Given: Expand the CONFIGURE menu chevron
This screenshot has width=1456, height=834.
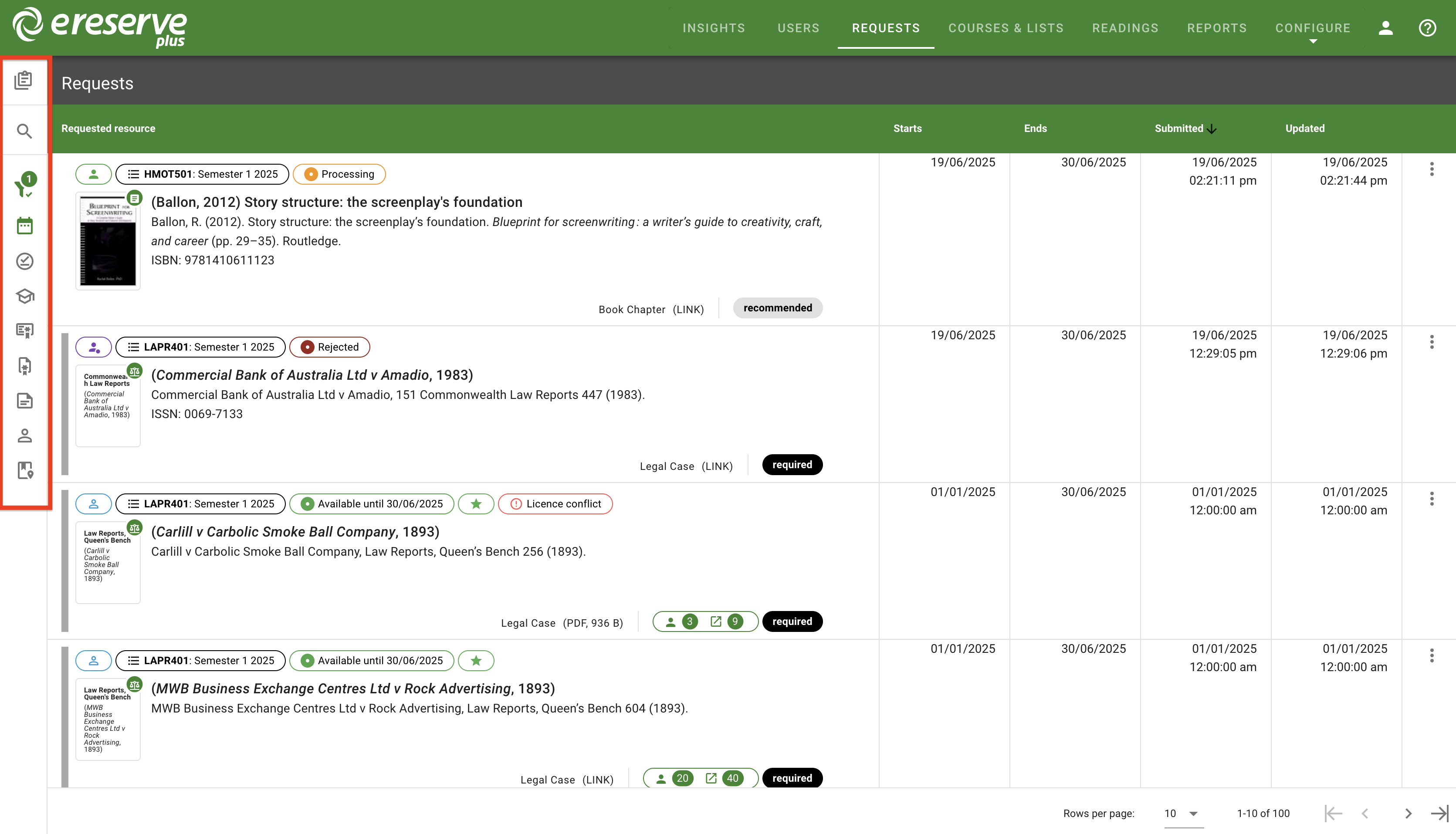Looking at the screenshot, I should pyautogui.click(x=1313, y=41).
